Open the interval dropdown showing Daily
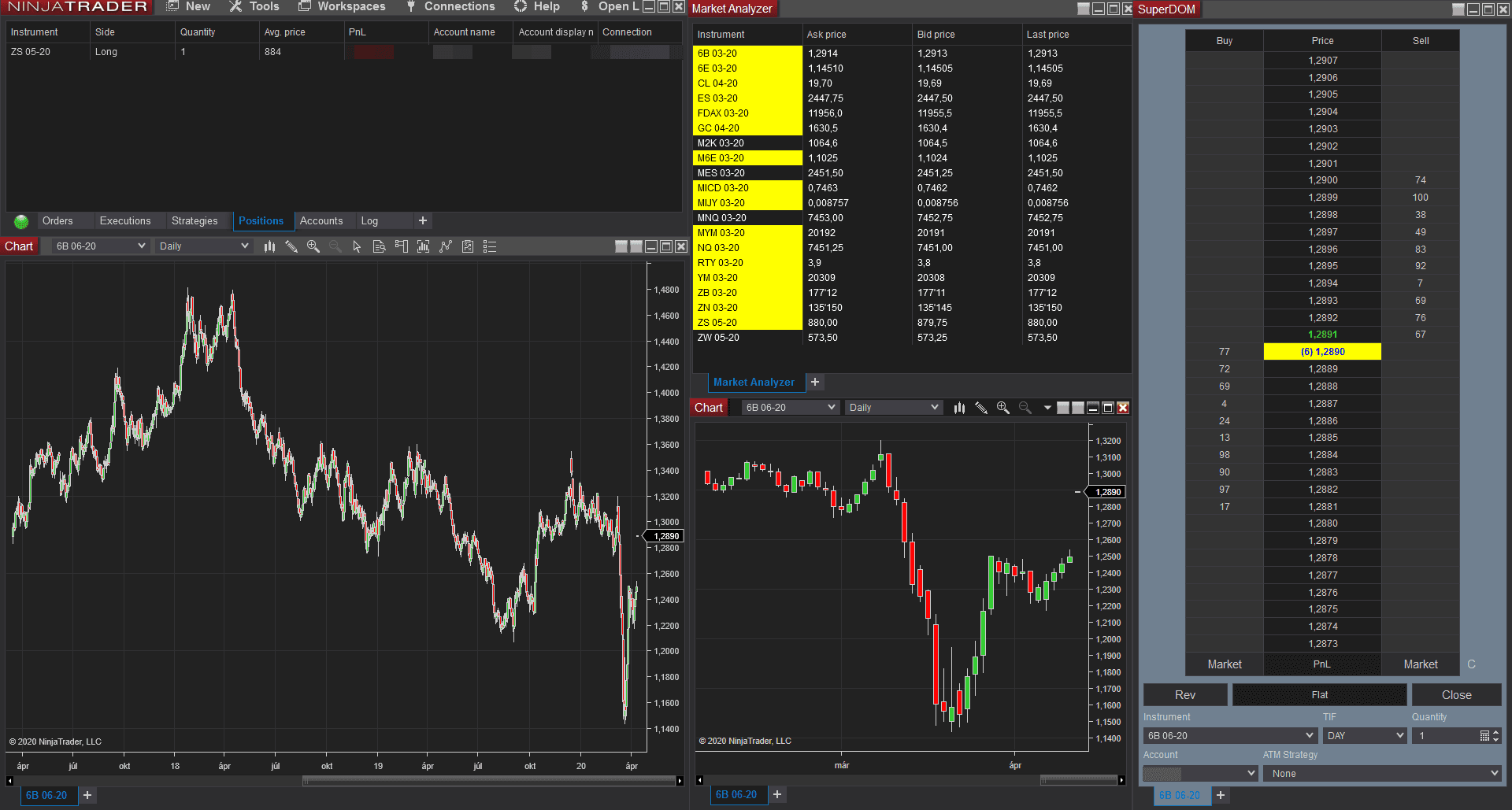This screenshot has height=810, width=1512. pos(202,246)
